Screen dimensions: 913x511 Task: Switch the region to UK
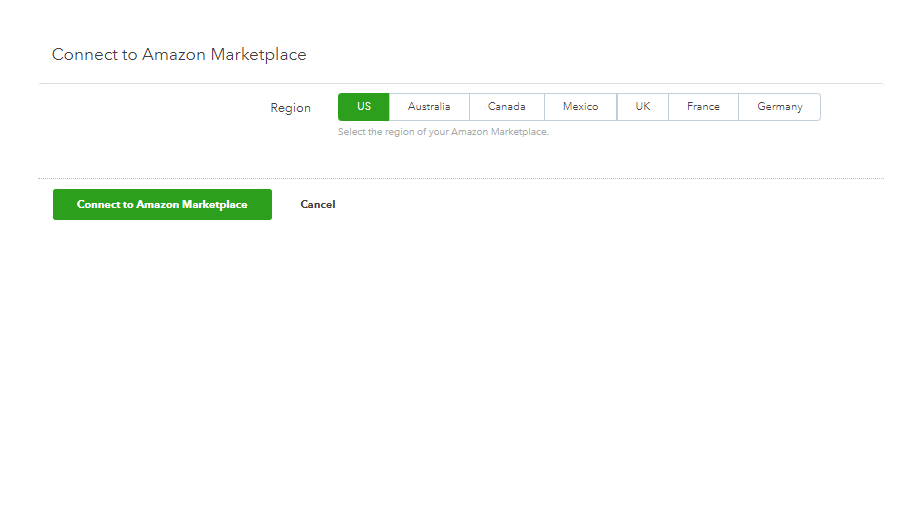point(643,107)
